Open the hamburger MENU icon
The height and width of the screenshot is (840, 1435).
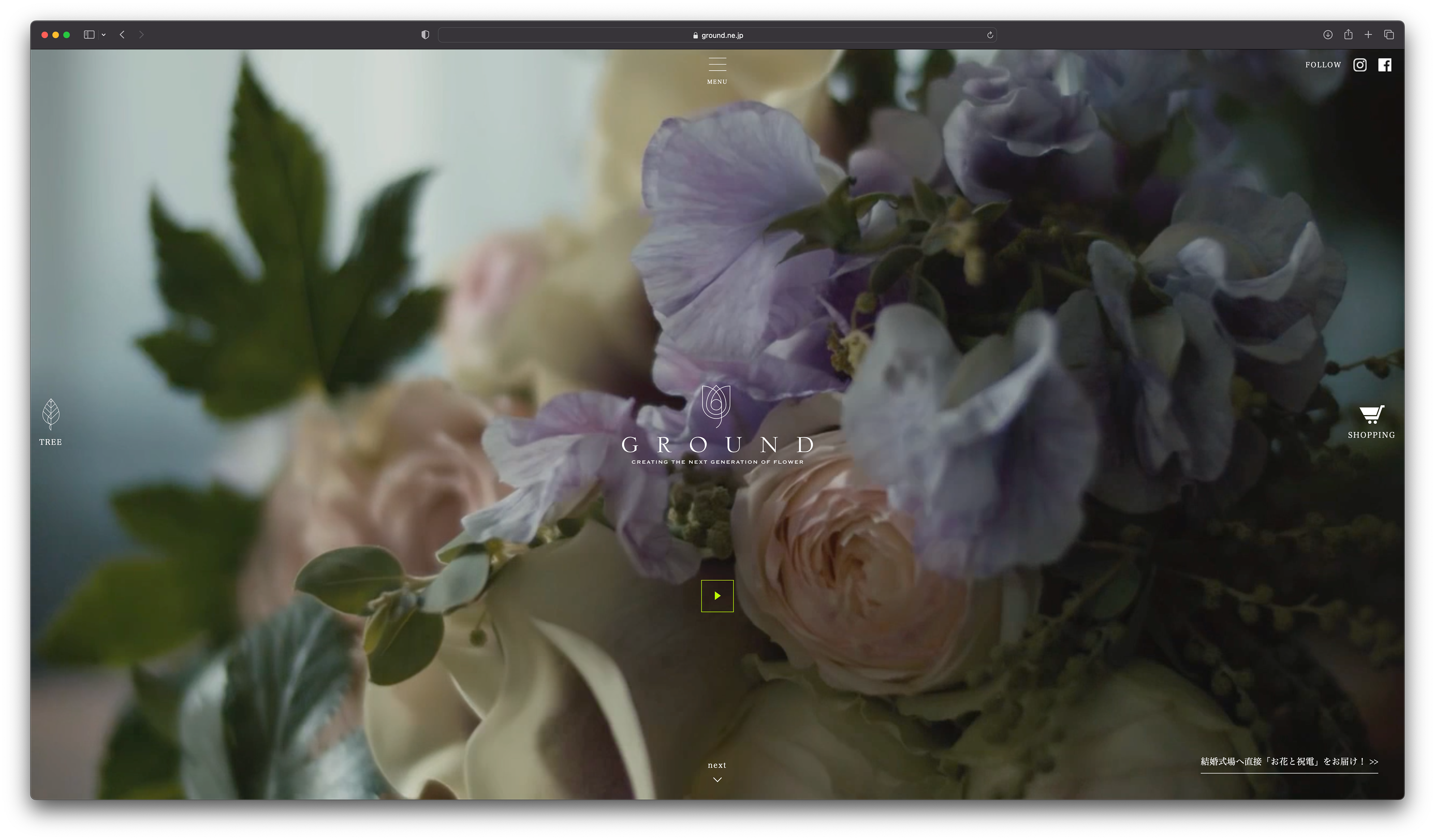[717, 64]
